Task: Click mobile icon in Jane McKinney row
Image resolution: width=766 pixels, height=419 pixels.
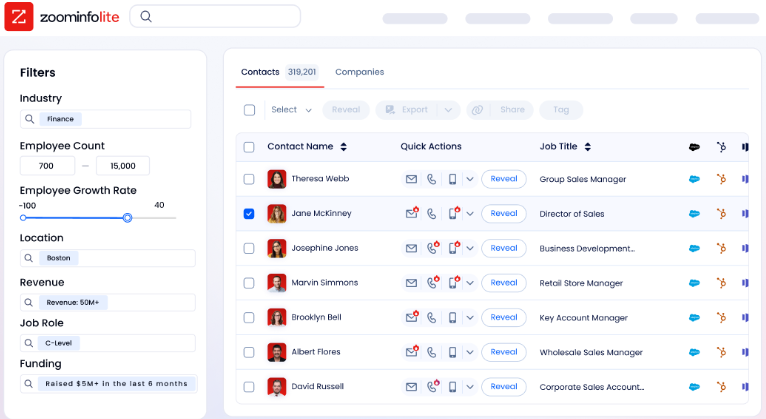Action: click(454, 213)
